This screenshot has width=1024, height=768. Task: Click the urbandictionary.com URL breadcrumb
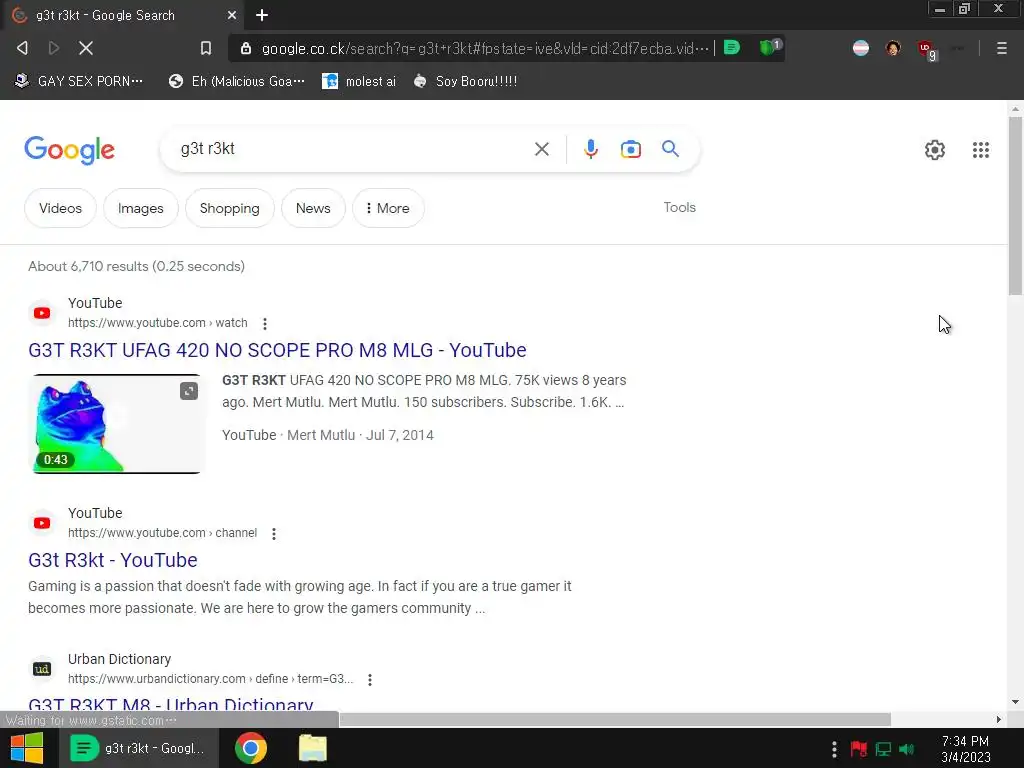(x=210, y=679)
